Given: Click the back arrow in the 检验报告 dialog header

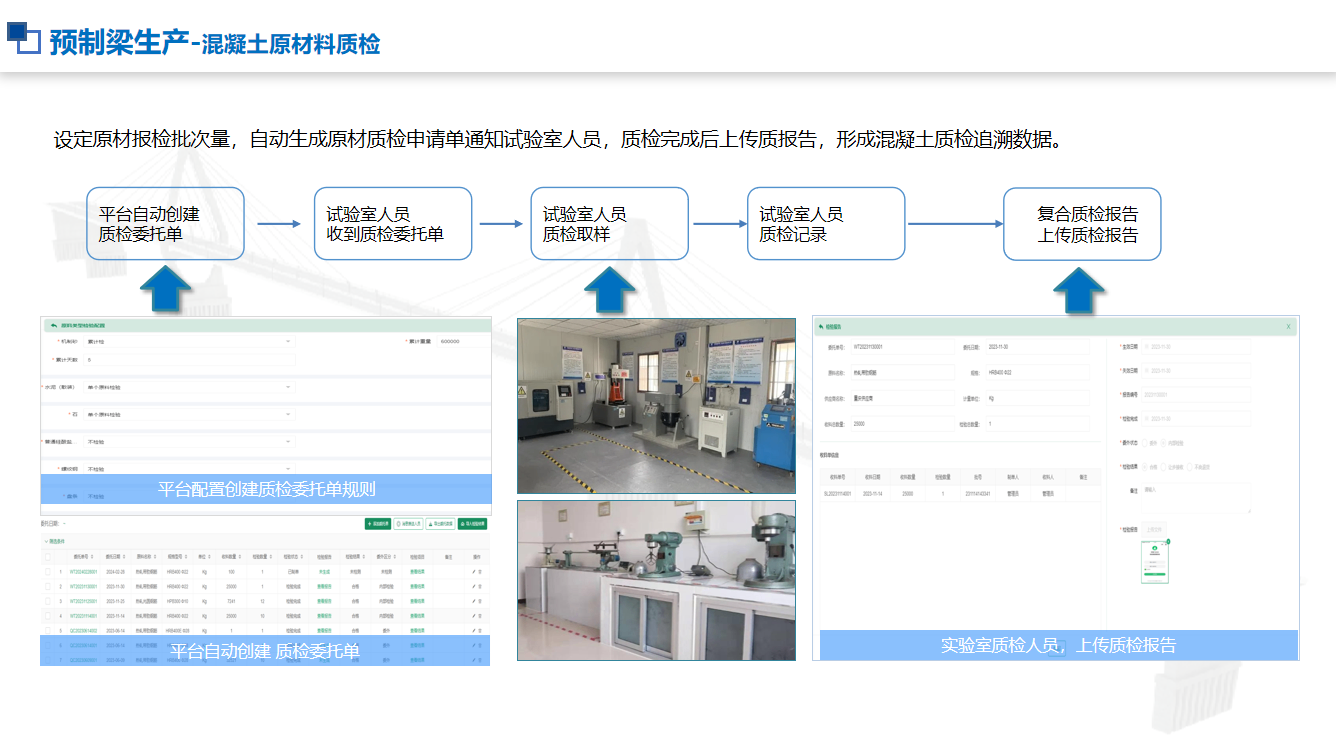Looking at the screenshot, I should point(822,326).
